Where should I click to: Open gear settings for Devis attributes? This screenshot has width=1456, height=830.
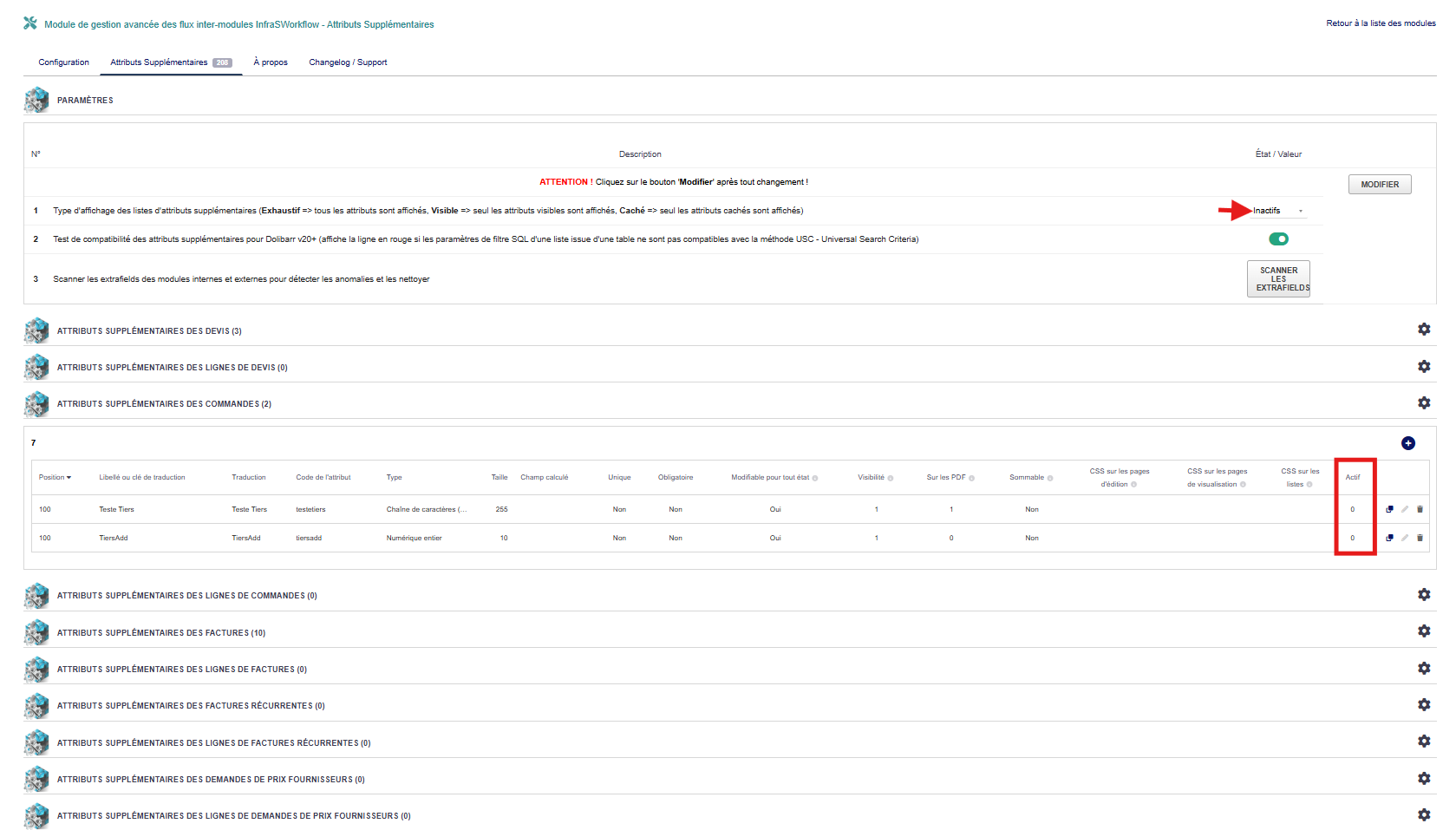click(1424, 330)
